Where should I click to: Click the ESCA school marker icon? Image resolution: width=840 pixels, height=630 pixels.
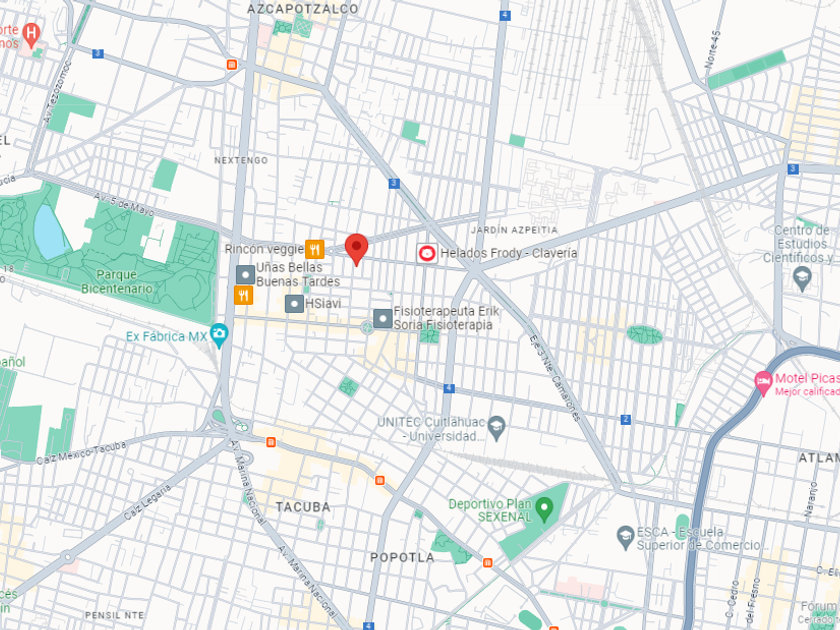[x=625, y=538]
